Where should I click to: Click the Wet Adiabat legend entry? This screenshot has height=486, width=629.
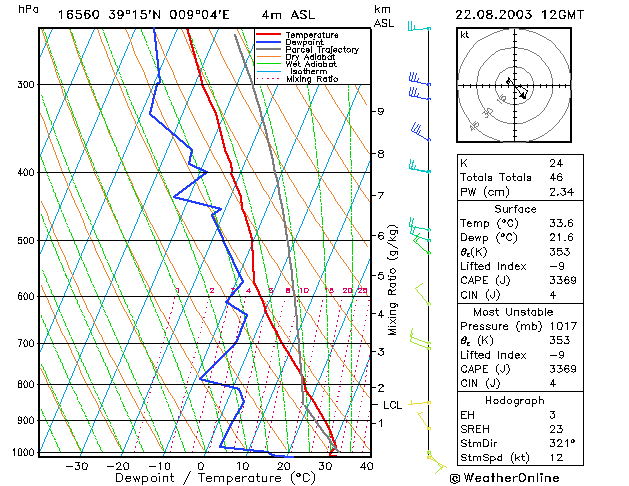pos(296,64)
